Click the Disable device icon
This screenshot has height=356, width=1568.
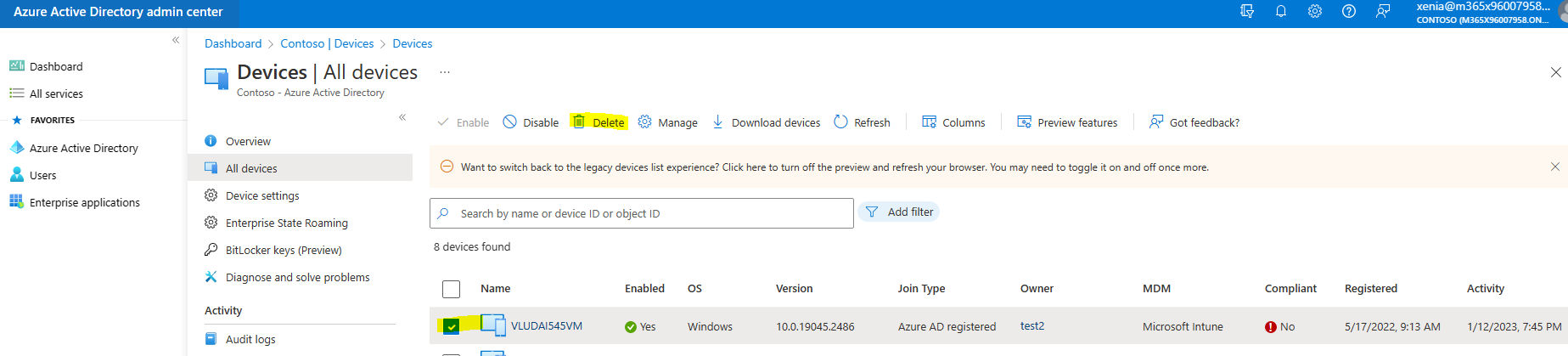tap(510, 122)
